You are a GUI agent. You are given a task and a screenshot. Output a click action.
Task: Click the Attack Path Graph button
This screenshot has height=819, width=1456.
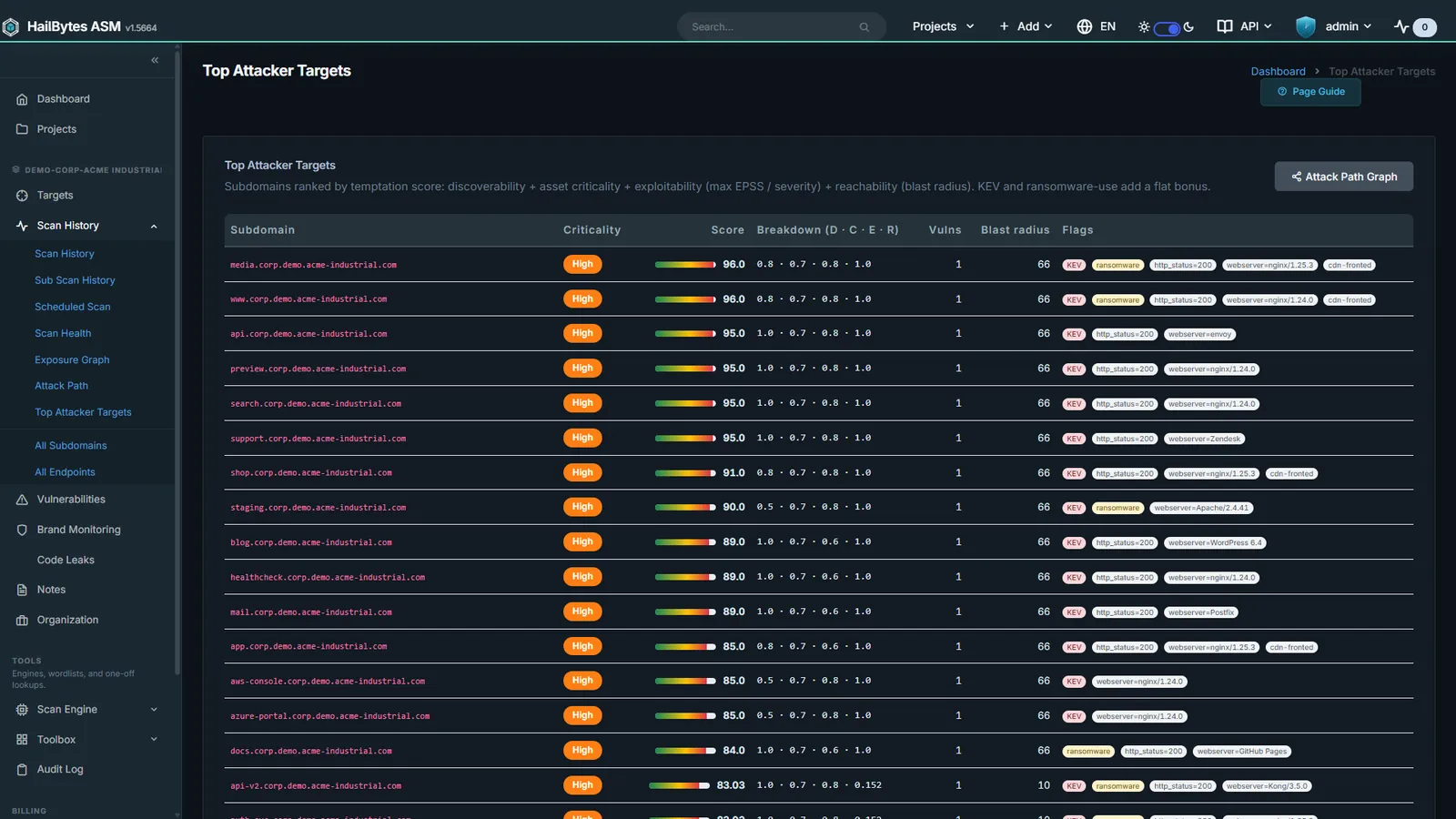[1343, 177]
